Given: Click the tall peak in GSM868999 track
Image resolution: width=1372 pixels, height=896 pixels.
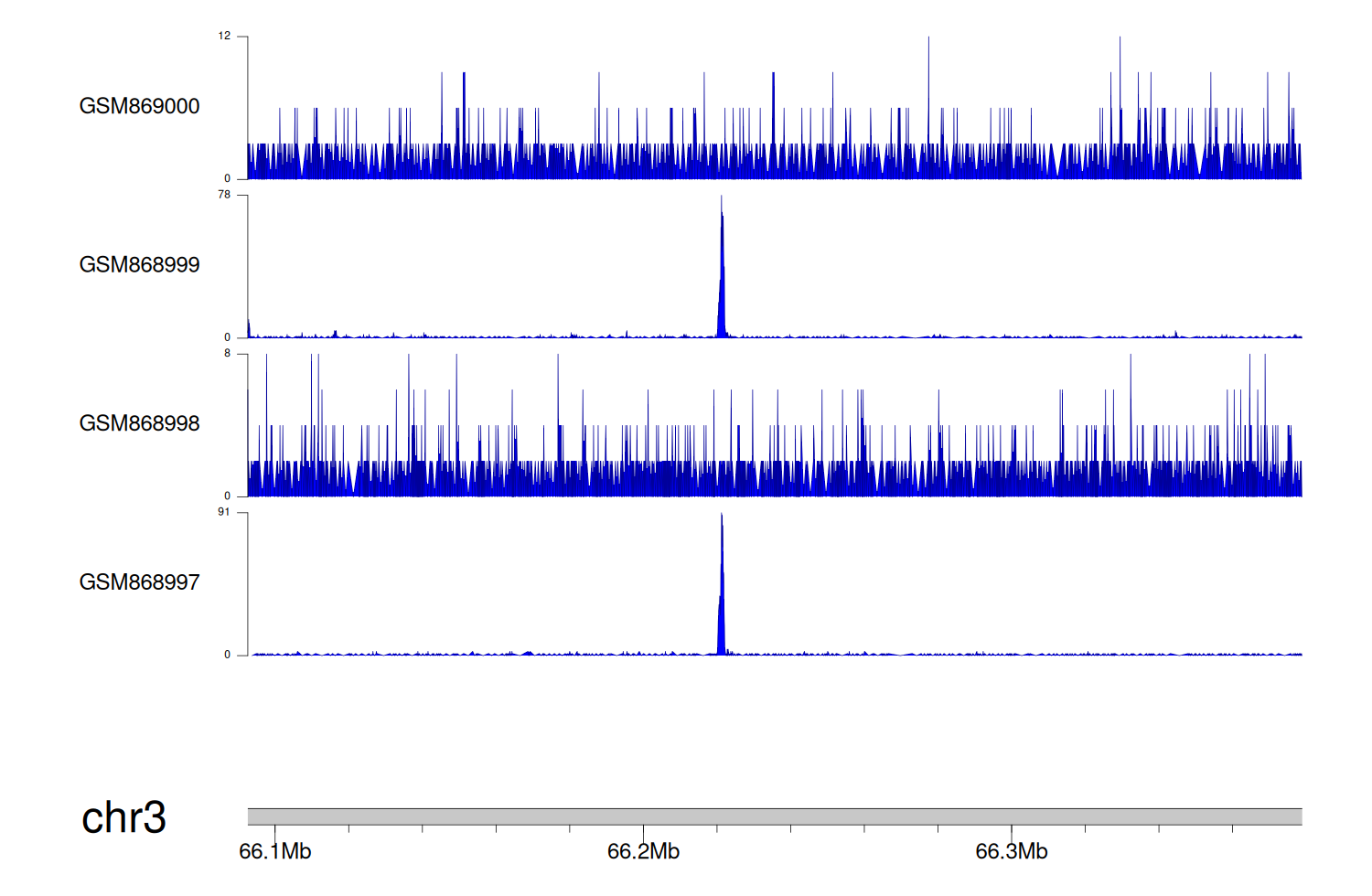Looking at the screenshot, I should [x=722, y=274].
